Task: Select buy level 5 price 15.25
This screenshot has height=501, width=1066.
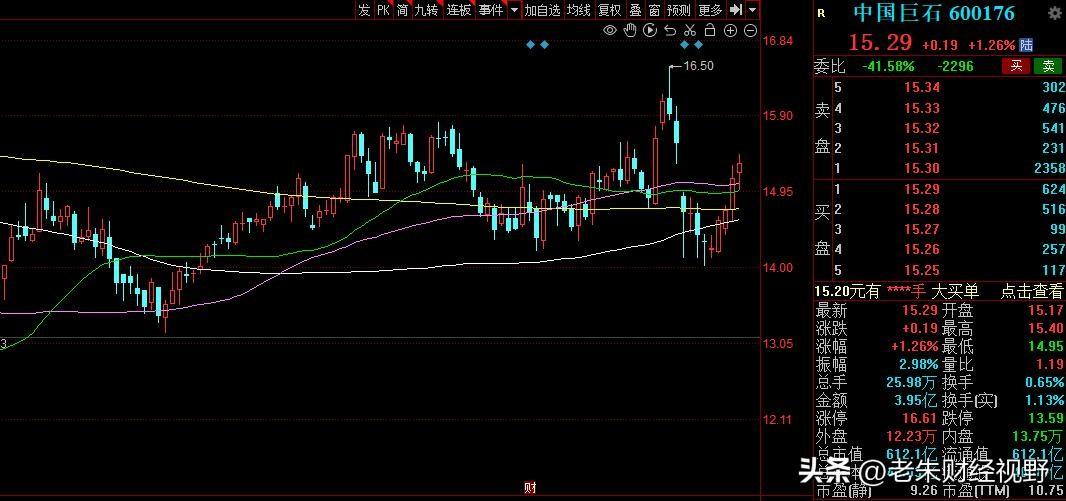Action: click(922, 270)
